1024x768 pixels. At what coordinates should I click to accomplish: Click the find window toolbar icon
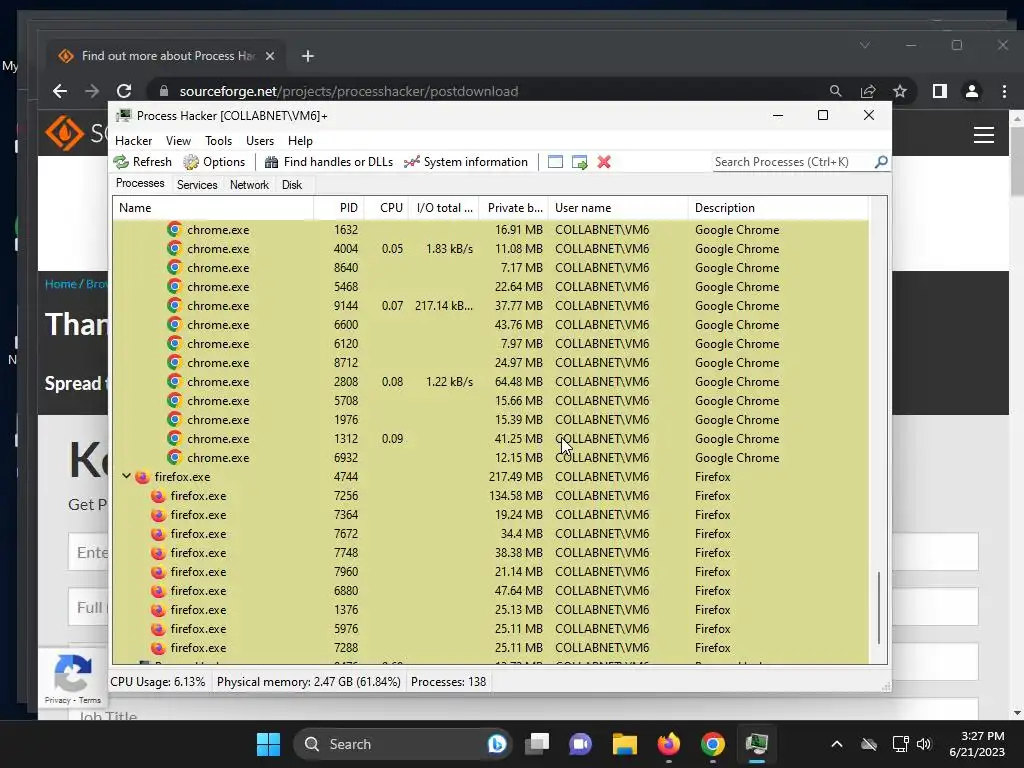(x=555, y=162)
